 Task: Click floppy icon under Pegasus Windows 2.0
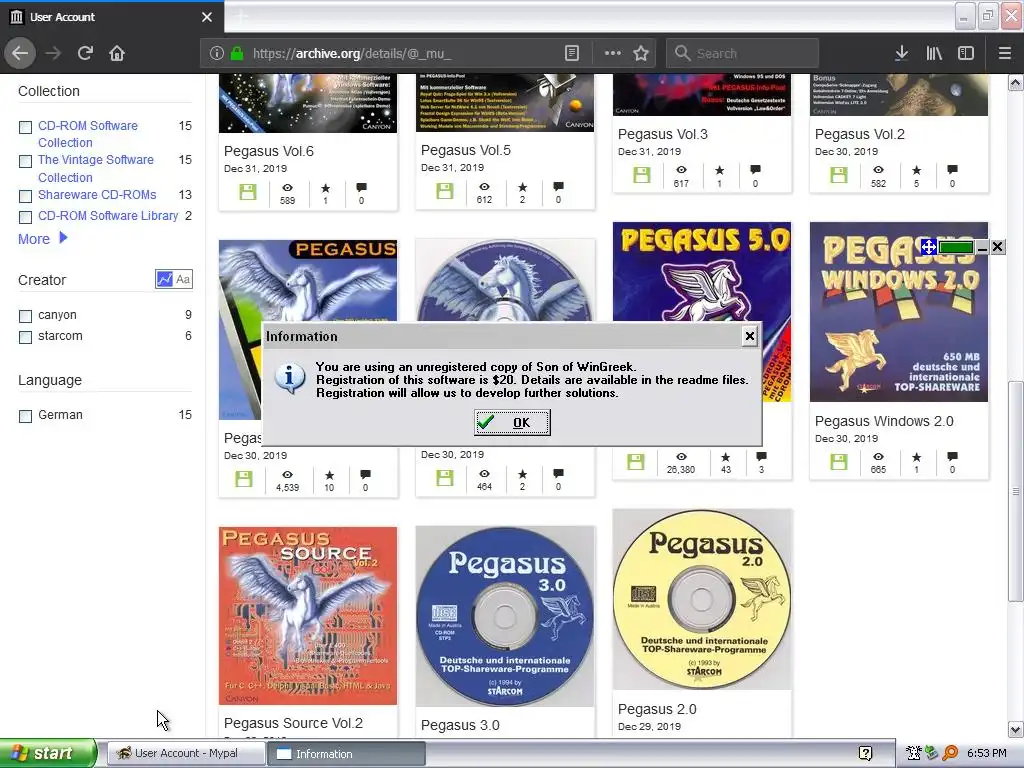(x=839, y=462)
